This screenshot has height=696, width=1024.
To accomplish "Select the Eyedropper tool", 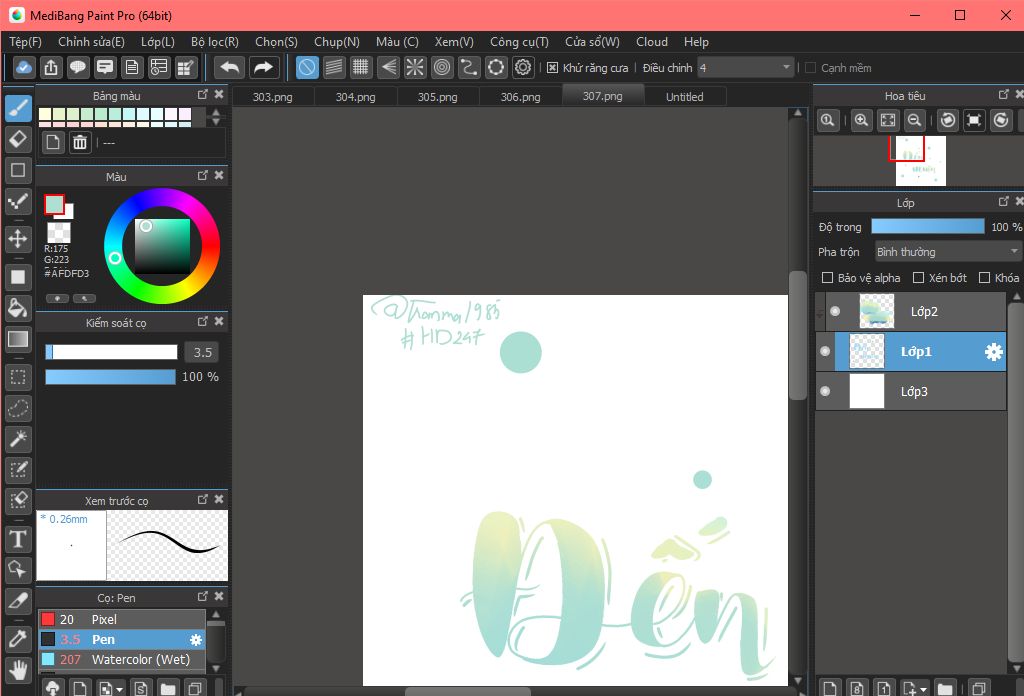I will click(18, 639).
